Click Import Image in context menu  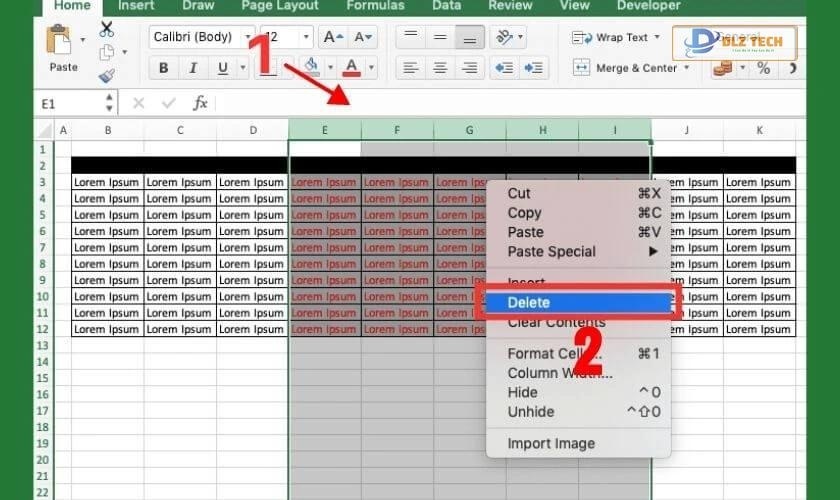tap(551, 443)
